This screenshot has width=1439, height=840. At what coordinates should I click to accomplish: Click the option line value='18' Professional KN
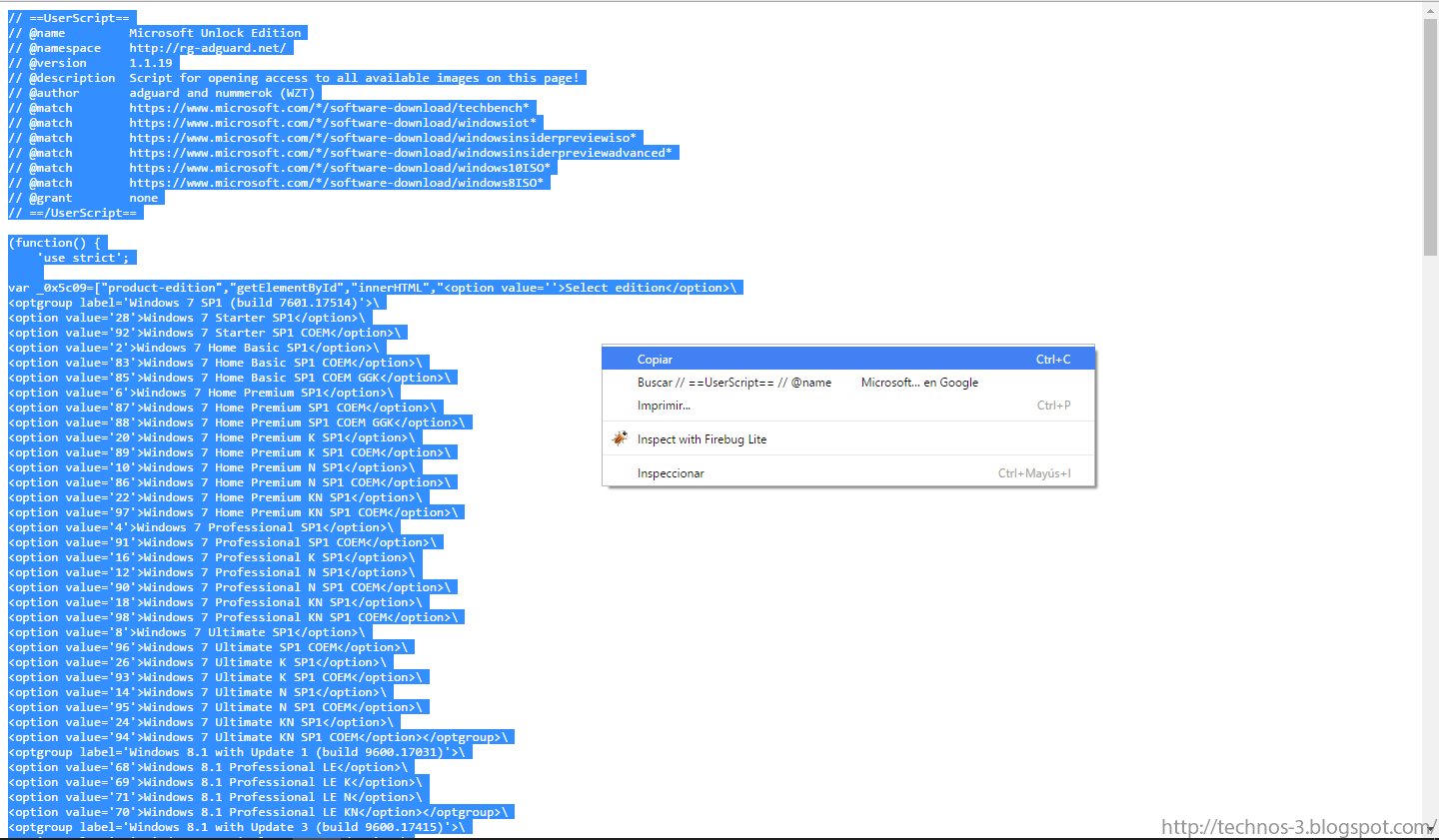[215, 602]
